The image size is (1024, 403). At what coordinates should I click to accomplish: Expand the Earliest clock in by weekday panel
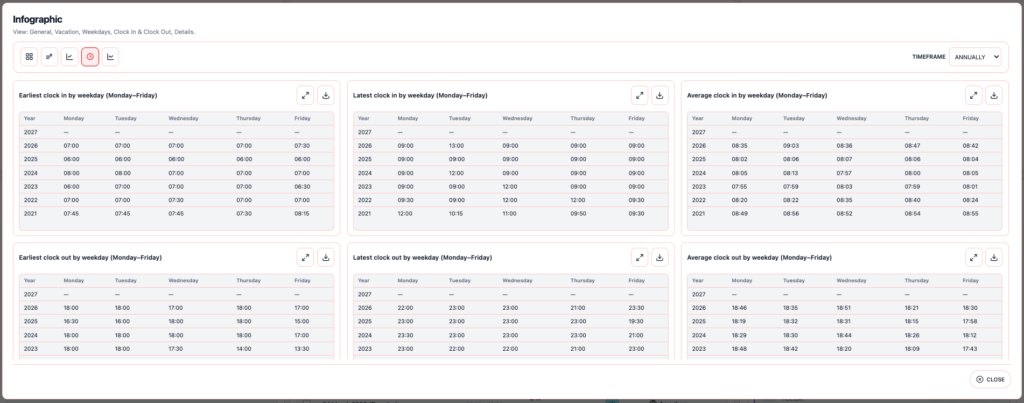tap(306, 95)
